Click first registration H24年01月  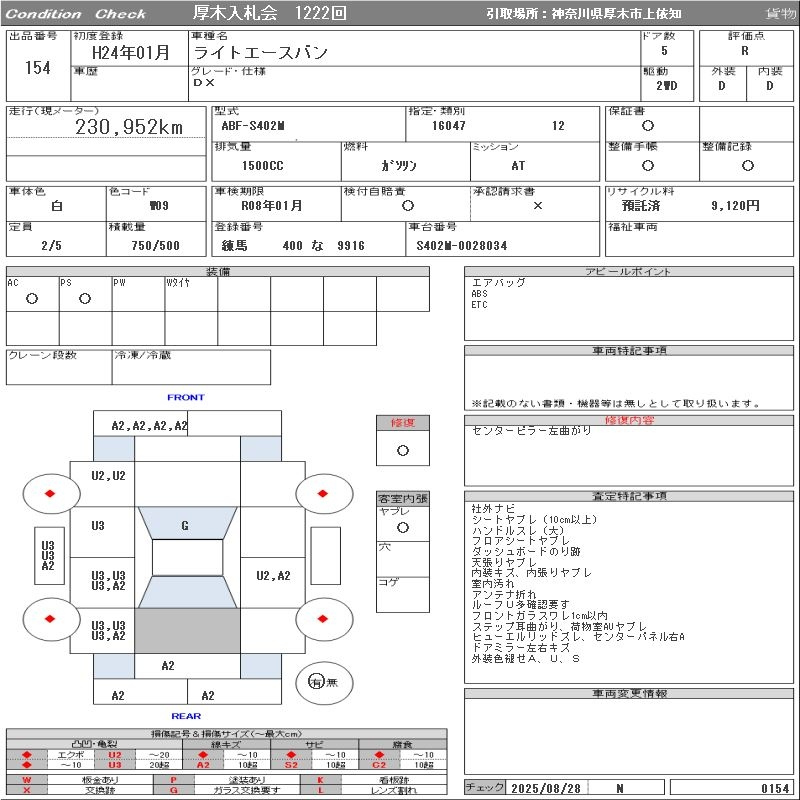tap(131, 52)
